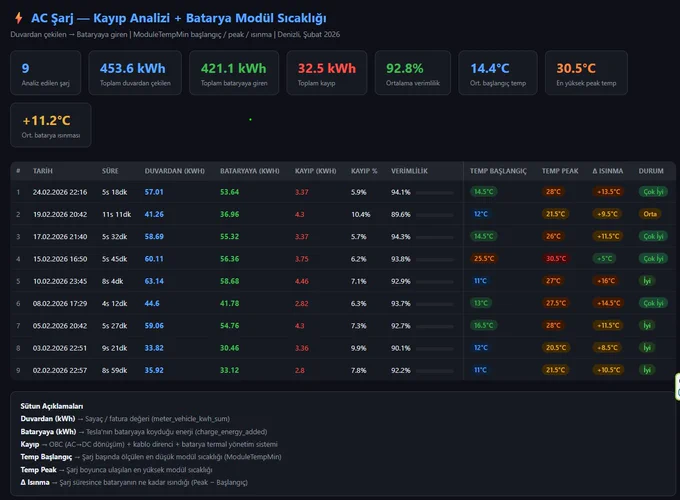680x500 pixels.
Task: Select the date '05.02.2026 20:42'
Action: 60,326
